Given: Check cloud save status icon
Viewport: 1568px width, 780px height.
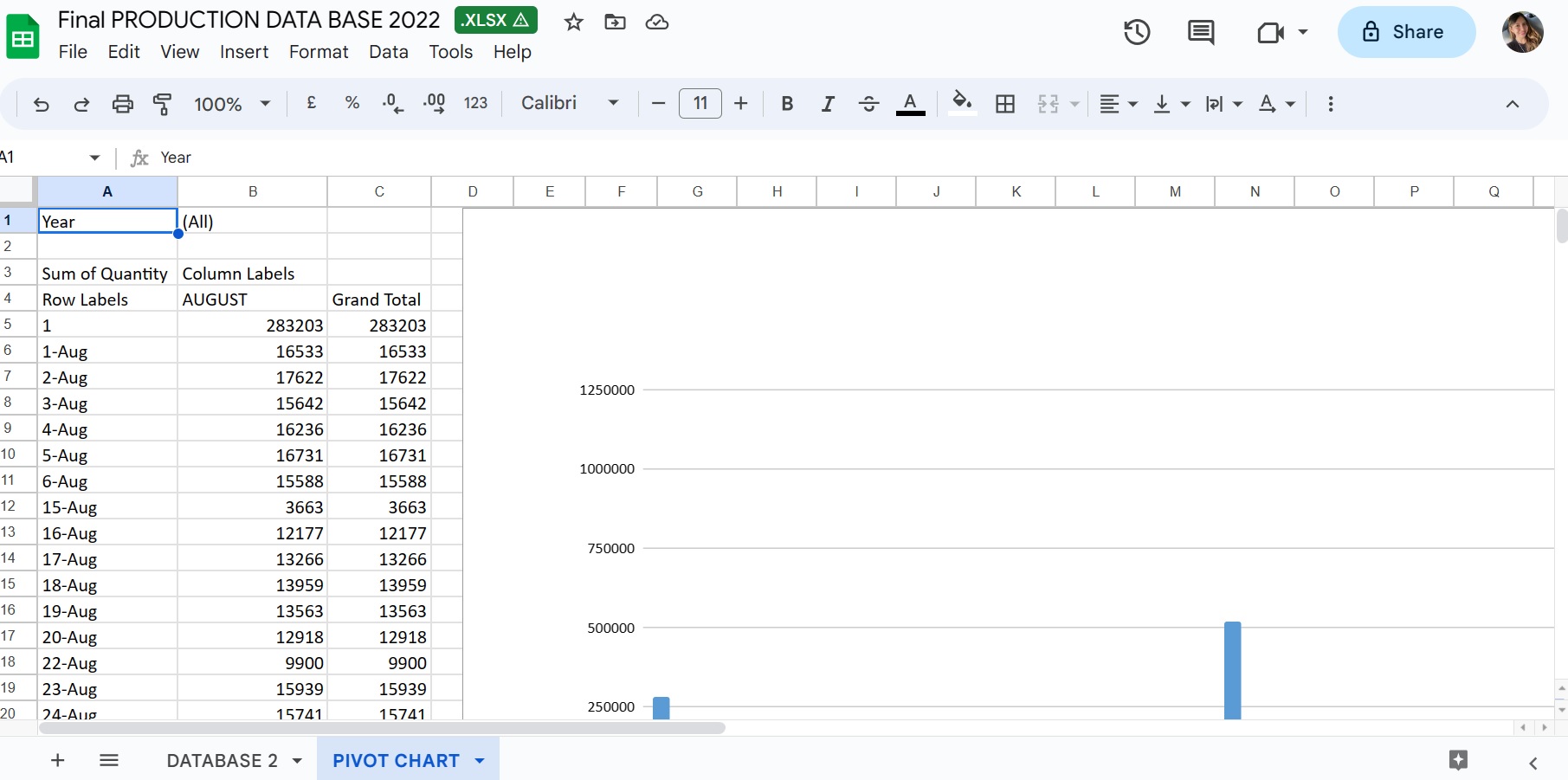Looking at the screenshot, I should pyautogui.click(x=657, y=22).
